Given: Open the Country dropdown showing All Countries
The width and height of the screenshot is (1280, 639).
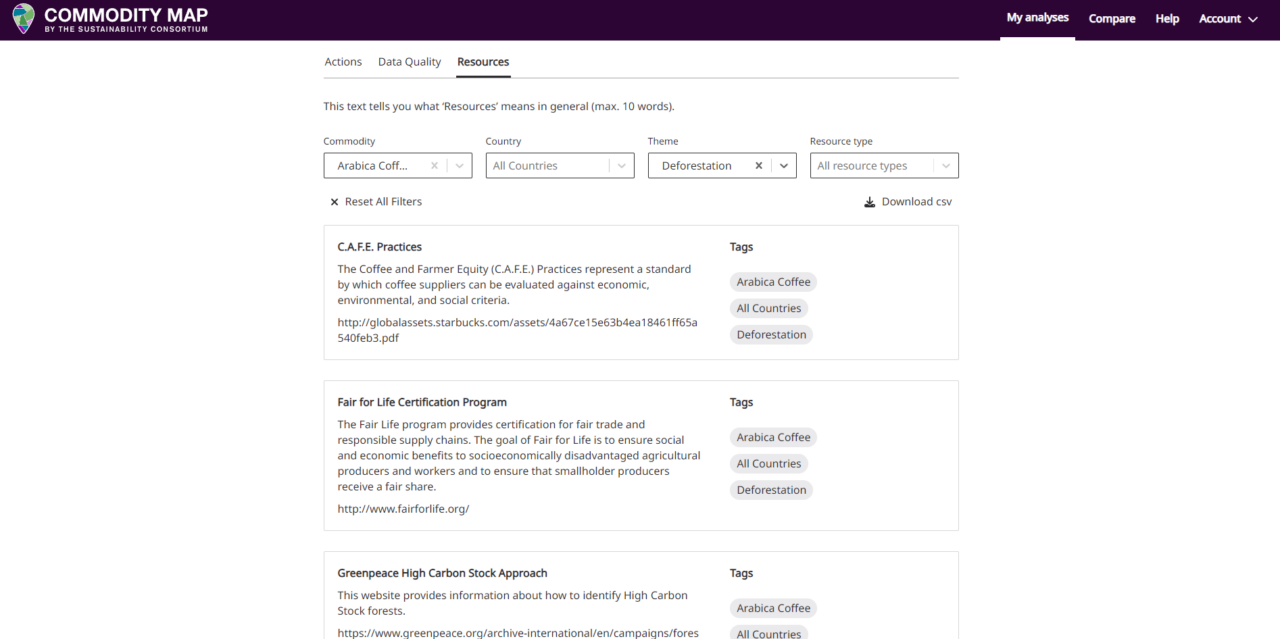Looking at the screenshot, I should click(622, 164).
